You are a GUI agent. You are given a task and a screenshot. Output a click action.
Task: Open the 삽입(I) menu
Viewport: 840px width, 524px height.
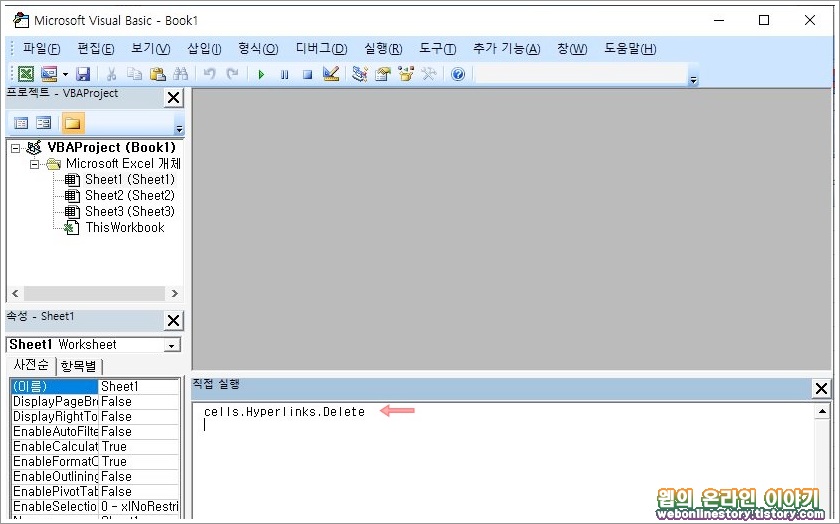click(204, 49)
